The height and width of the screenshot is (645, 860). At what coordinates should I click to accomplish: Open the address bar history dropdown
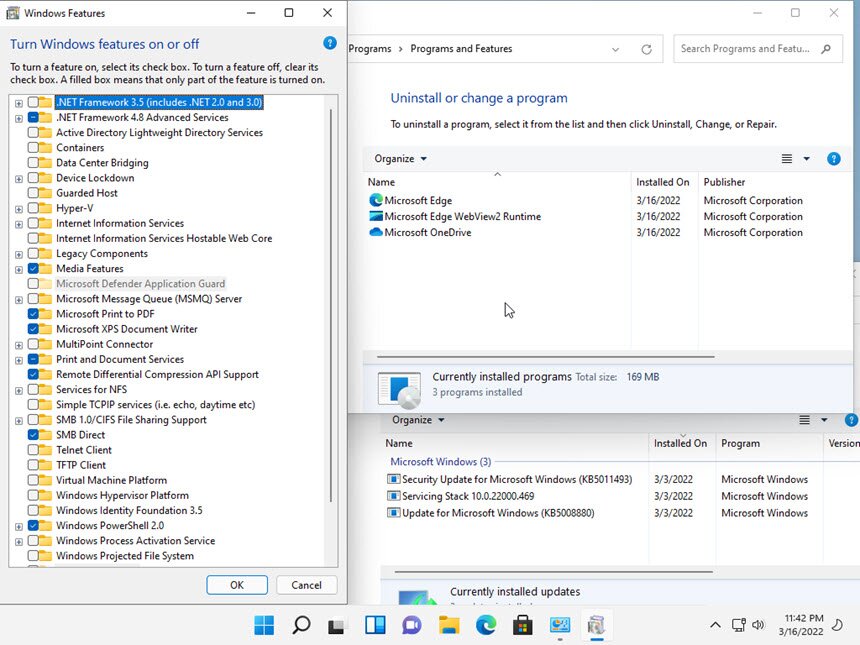[615, 49]
